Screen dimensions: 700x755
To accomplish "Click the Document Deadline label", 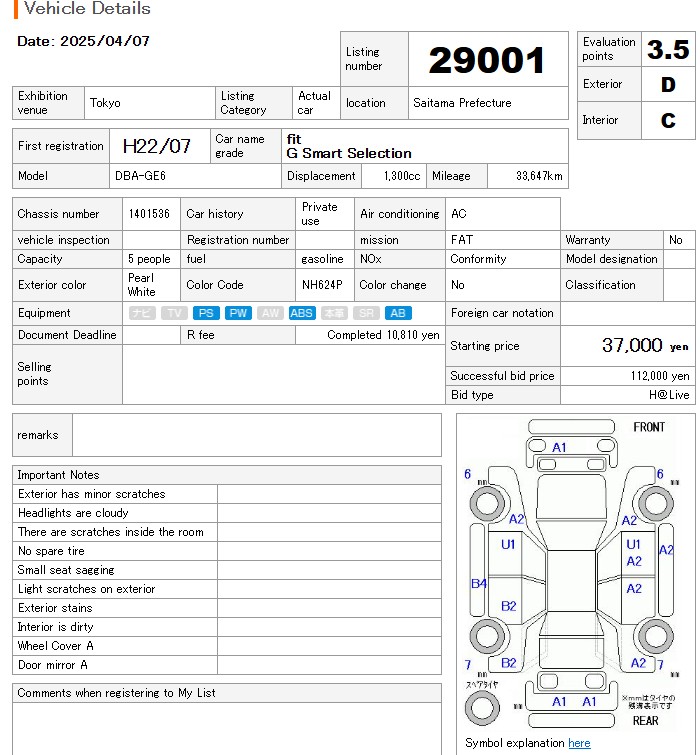I will 67,335.
